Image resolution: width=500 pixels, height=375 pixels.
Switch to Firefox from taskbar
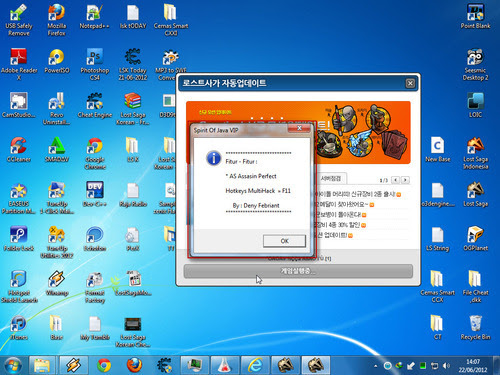point(134,365)
